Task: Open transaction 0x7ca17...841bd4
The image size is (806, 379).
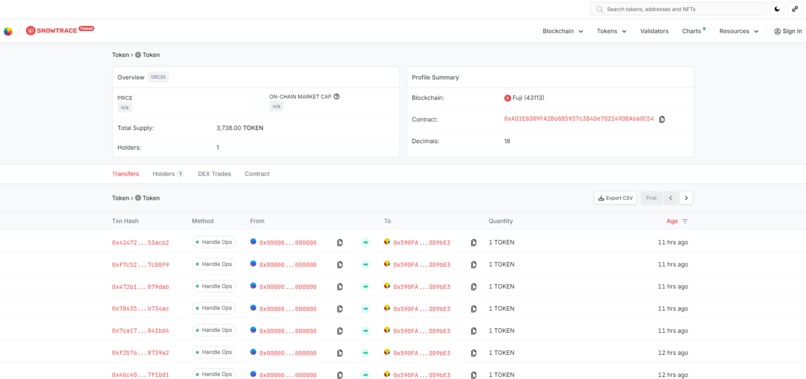Action: 140,331
